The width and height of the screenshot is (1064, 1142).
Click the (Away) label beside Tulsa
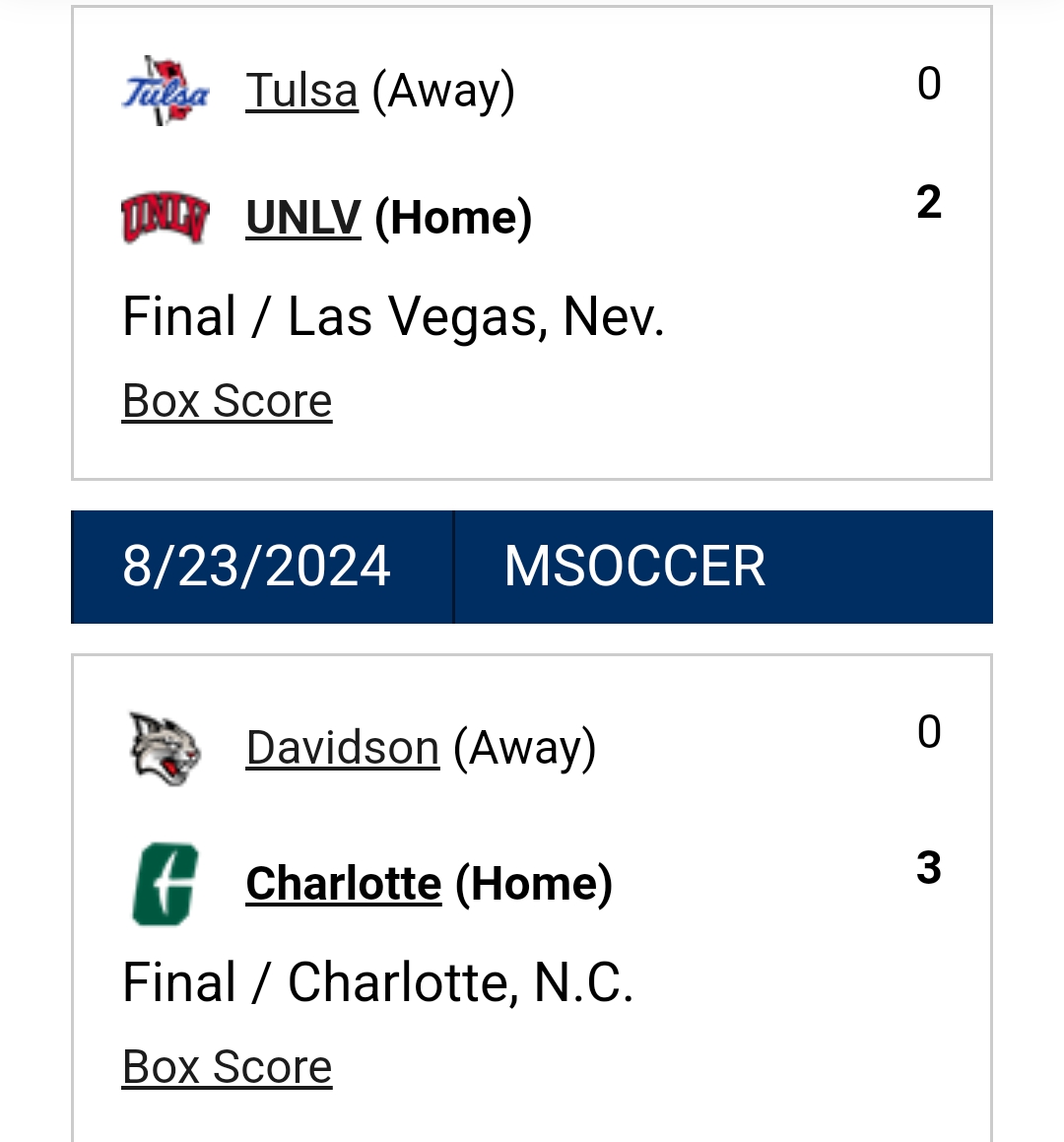tap(443, 91)
